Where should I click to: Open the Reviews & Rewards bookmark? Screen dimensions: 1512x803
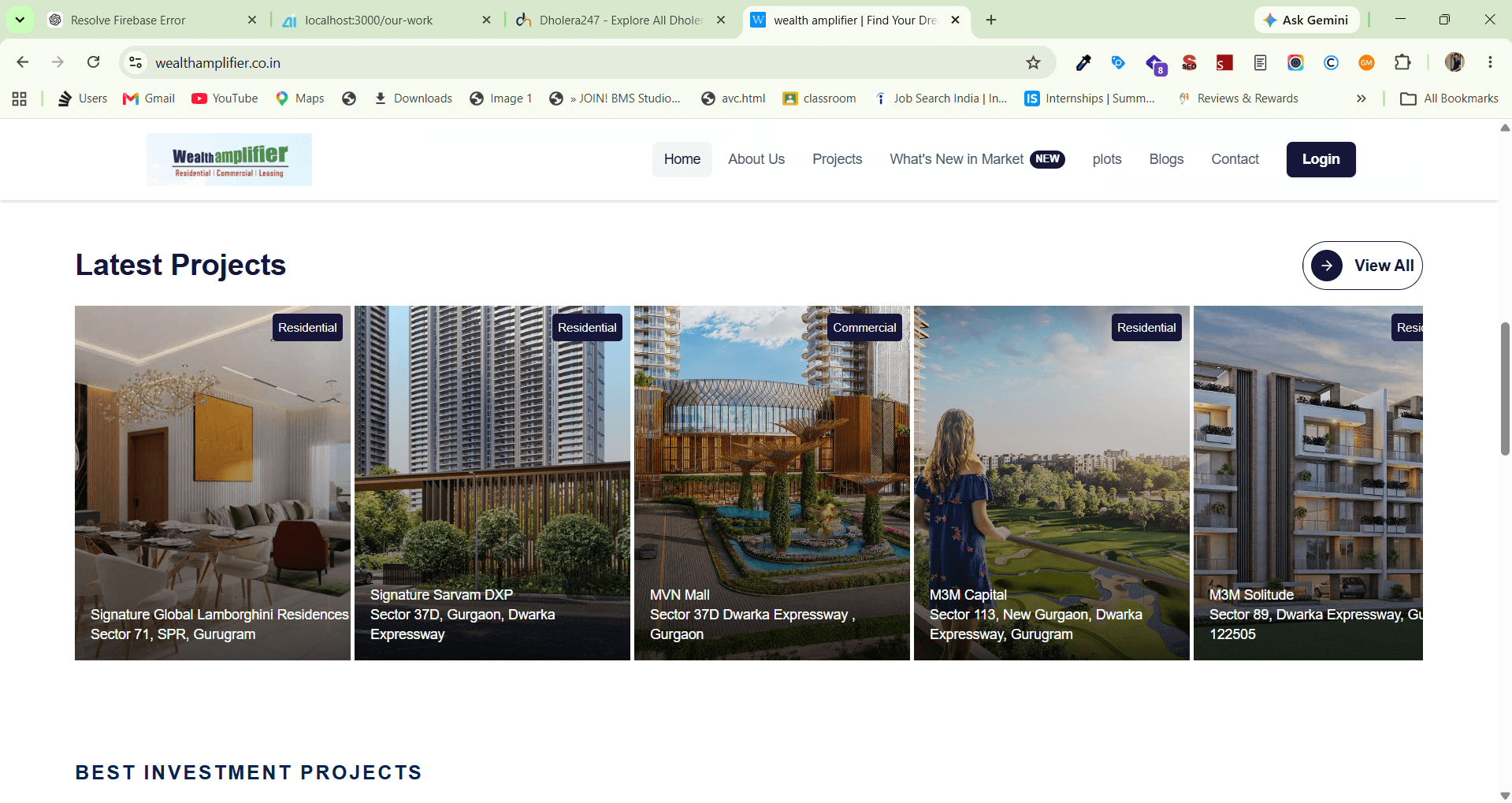click(x=1238, y=99)
